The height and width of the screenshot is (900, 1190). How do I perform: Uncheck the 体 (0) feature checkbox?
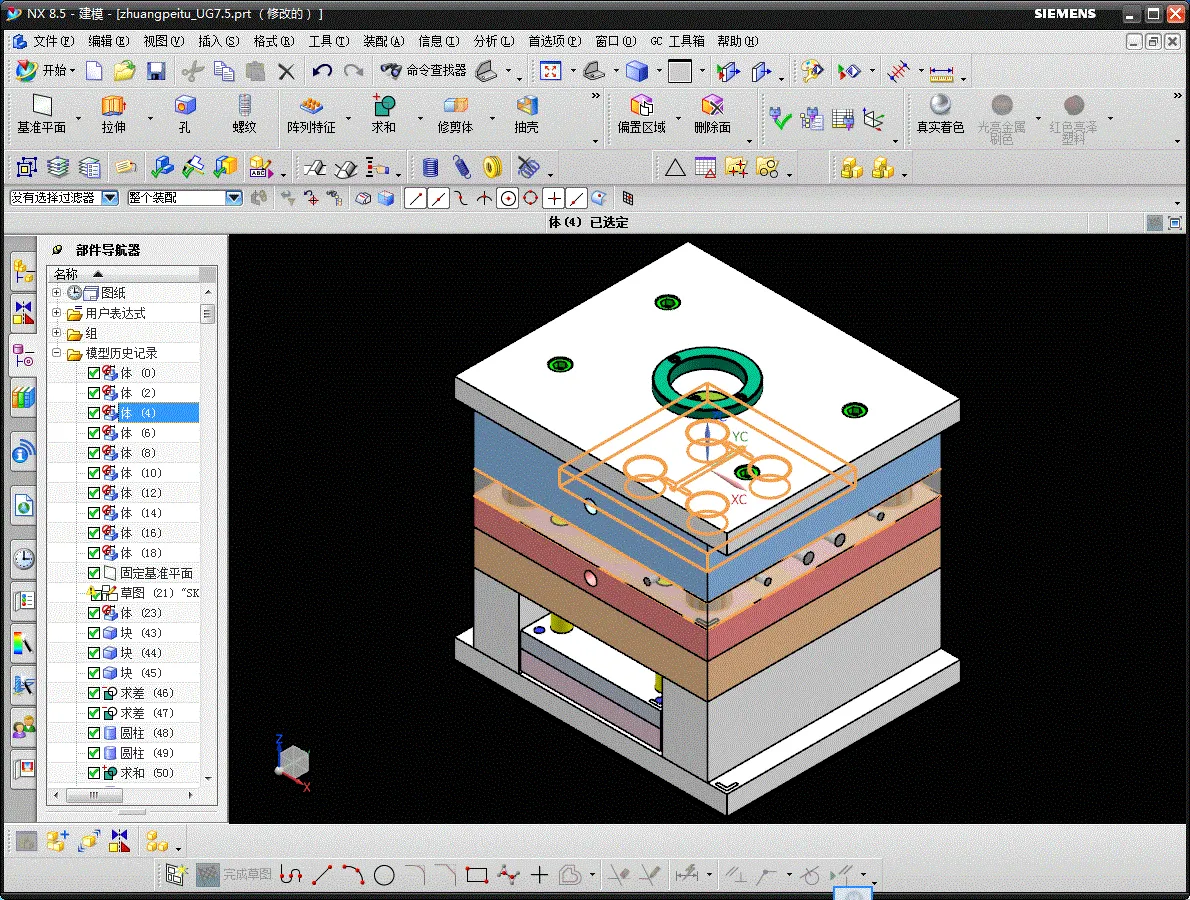click(x=94, y=373)
